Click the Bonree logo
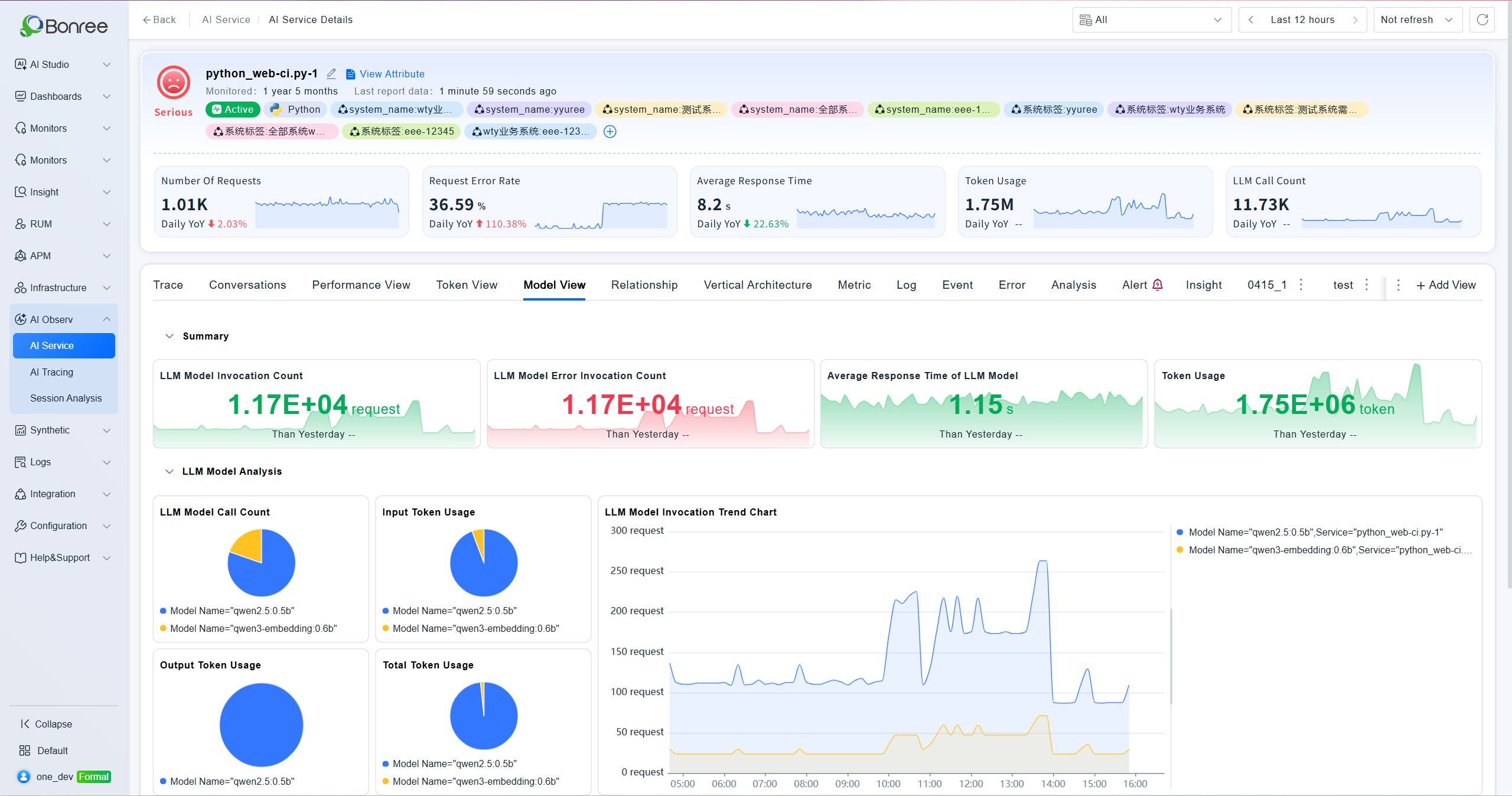Viewport: 1512px width, 796px height. tap(64, 25)
